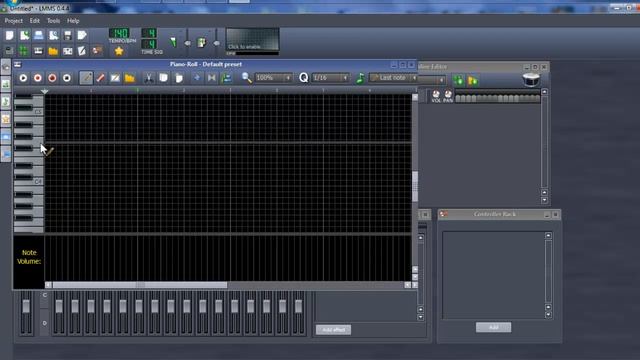Viewport: 640px width, 360px height.
Task: Open the top sidebar tab for instrument plugins
Action: click(6, 67)
